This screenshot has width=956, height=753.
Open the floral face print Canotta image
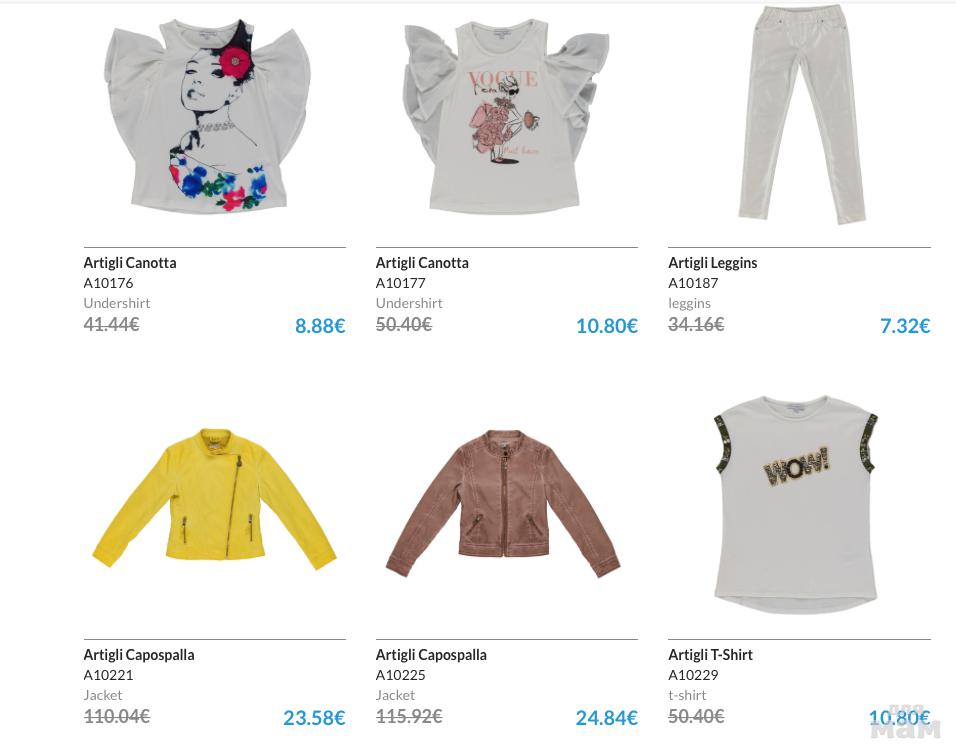tap(208, 116)
